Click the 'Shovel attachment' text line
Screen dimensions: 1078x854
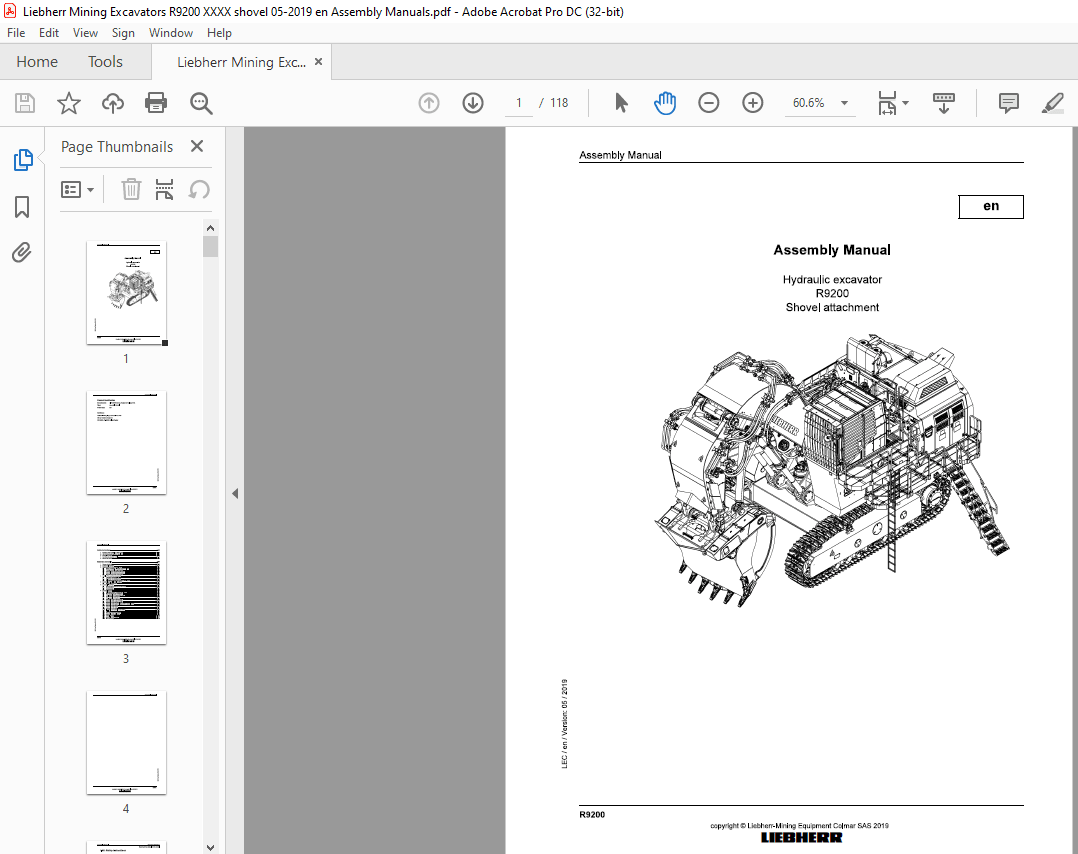pos(832,307)
